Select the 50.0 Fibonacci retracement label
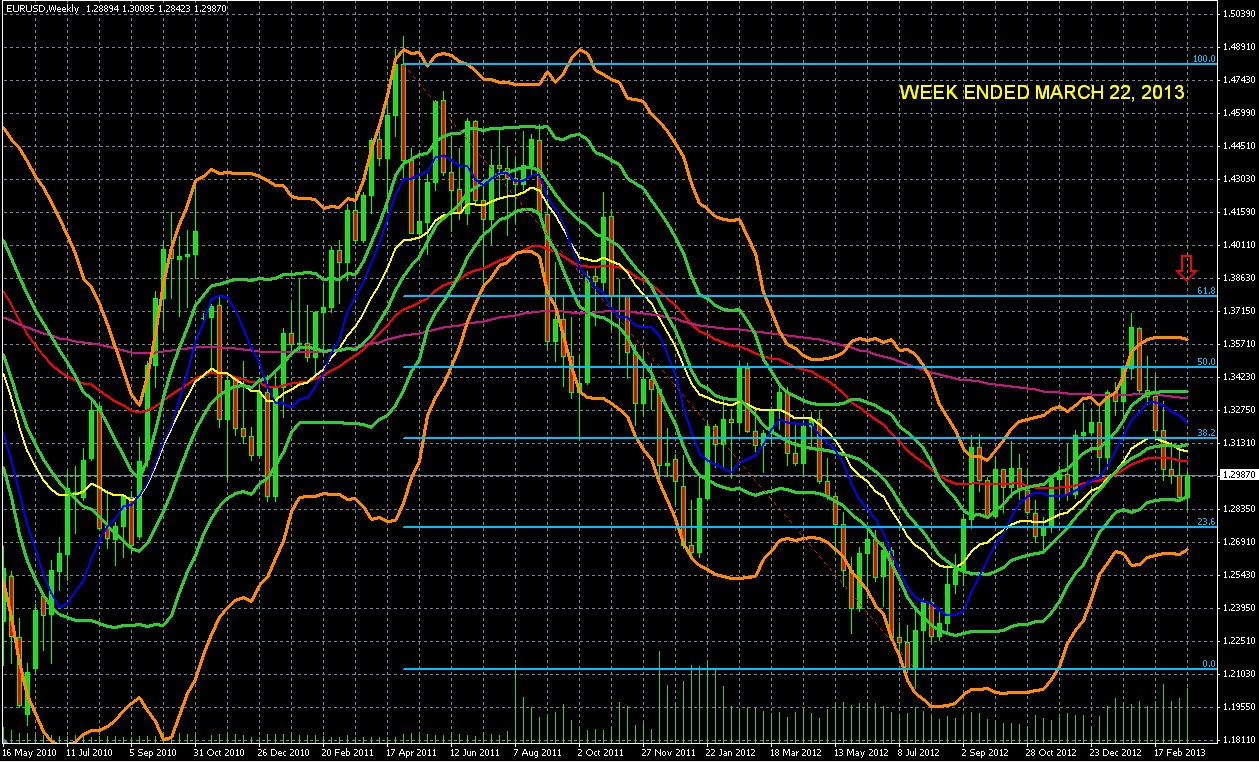Viewport: 1259px width, 762px height. pyautogui.click(x=1205, y=362)
